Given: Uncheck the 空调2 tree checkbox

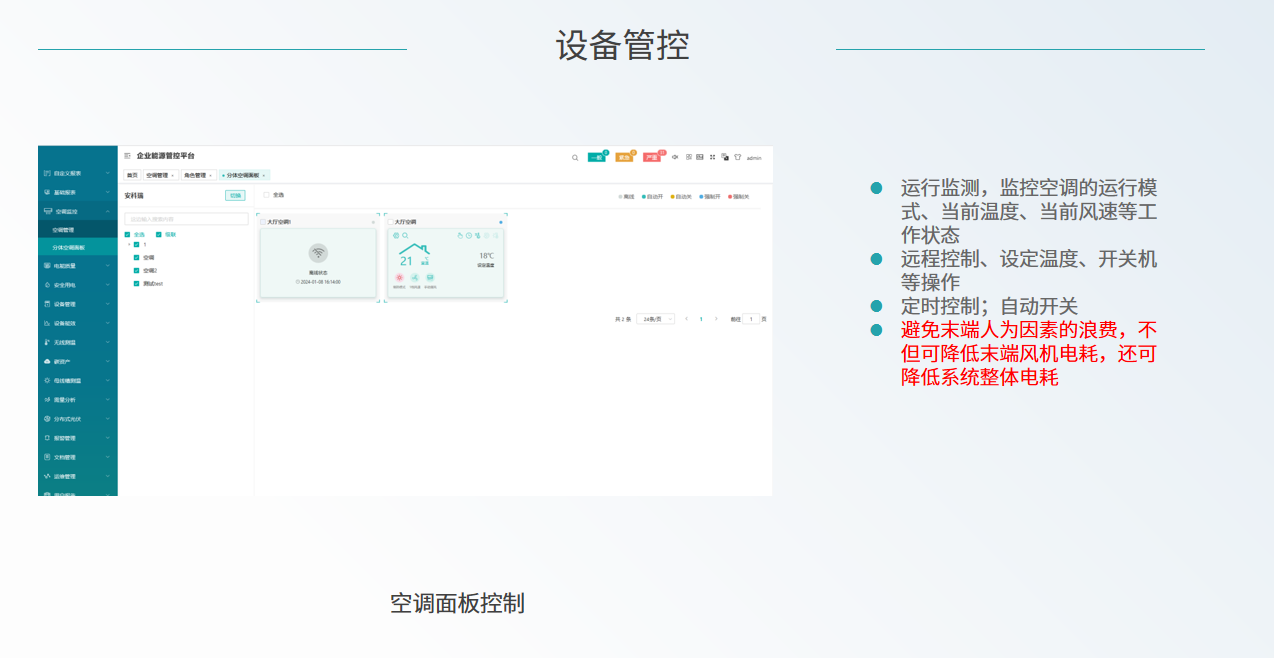Looking at the screenshot, I should (136, 270).
